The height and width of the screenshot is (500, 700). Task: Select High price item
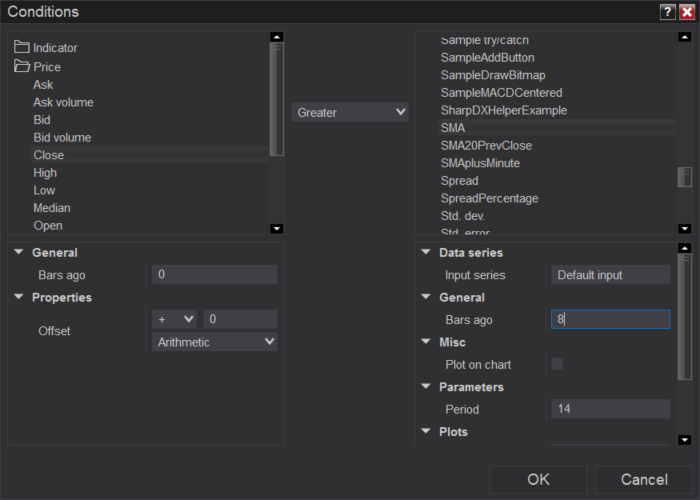pyautogui.click(x=45, y=173)
